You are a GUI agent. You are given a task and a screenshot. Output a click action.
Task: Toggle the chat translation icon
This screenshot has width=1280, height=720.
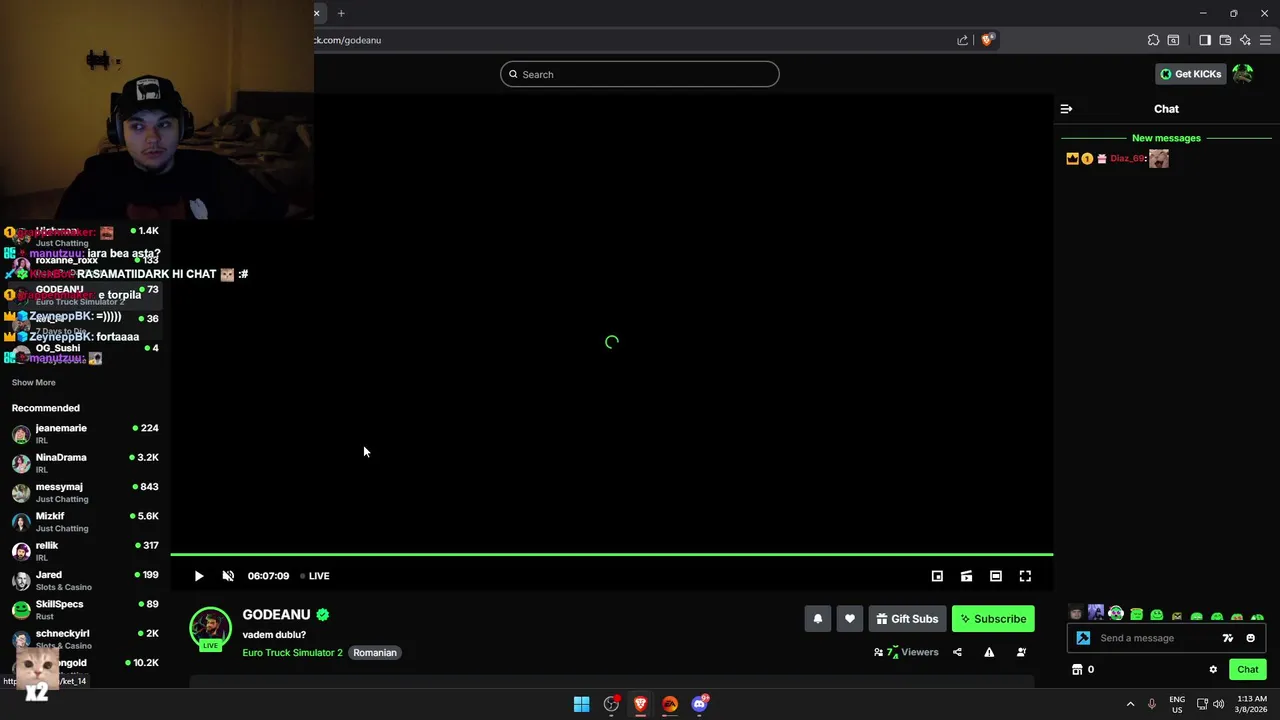pyautogui.click(x=1228, y=638)
